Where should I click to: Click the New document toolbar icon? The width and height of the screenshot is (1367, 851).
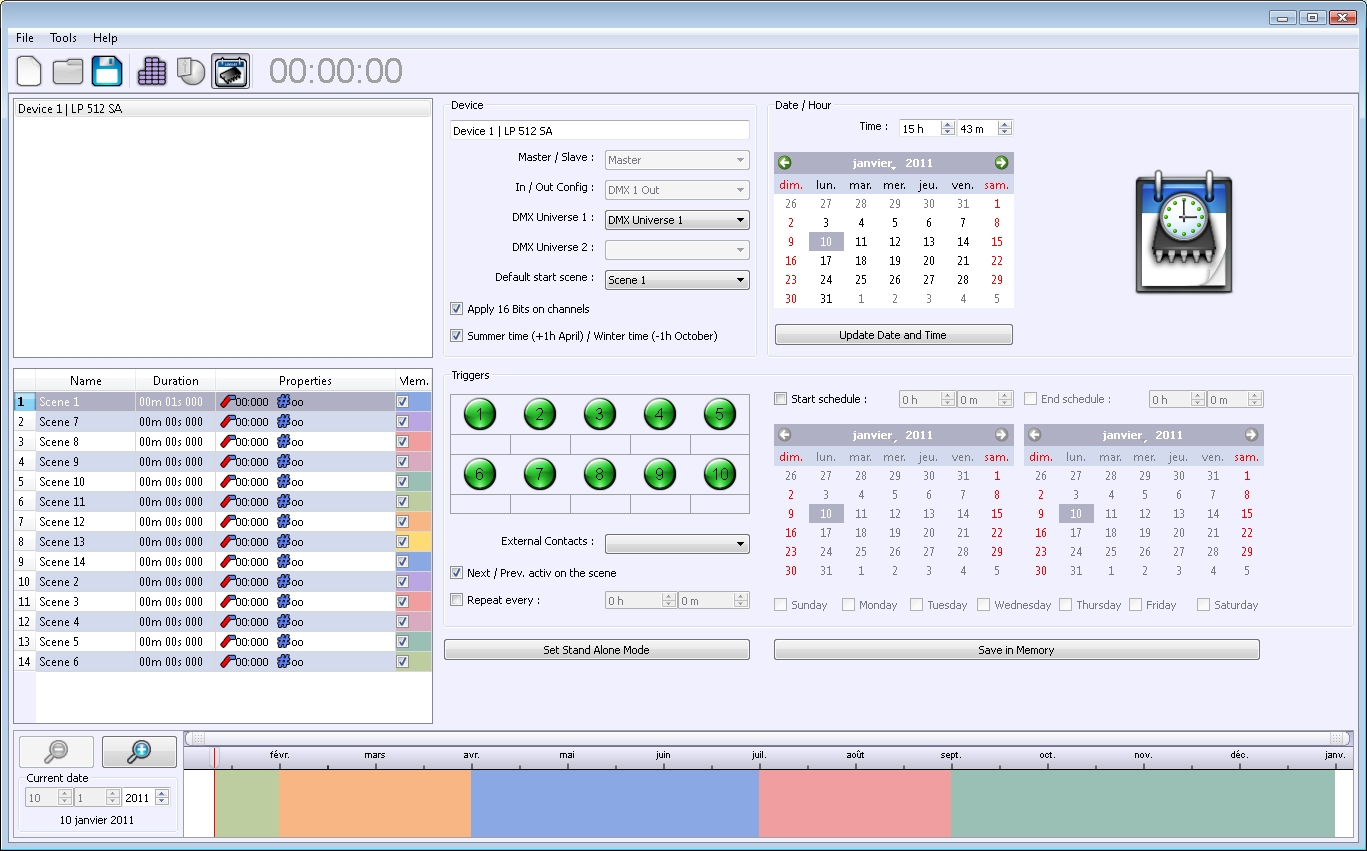click(30, 71)
